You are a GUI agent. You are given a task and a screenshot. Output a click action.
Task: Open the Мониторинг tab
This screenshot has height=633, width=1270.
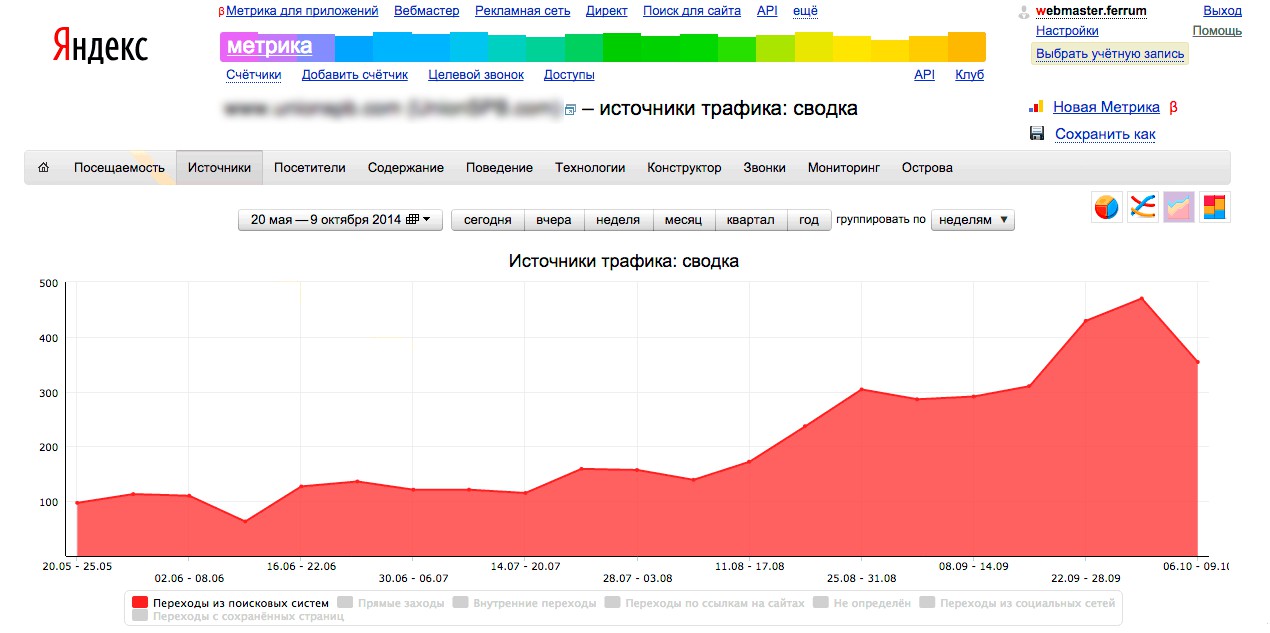coord(844,168)
